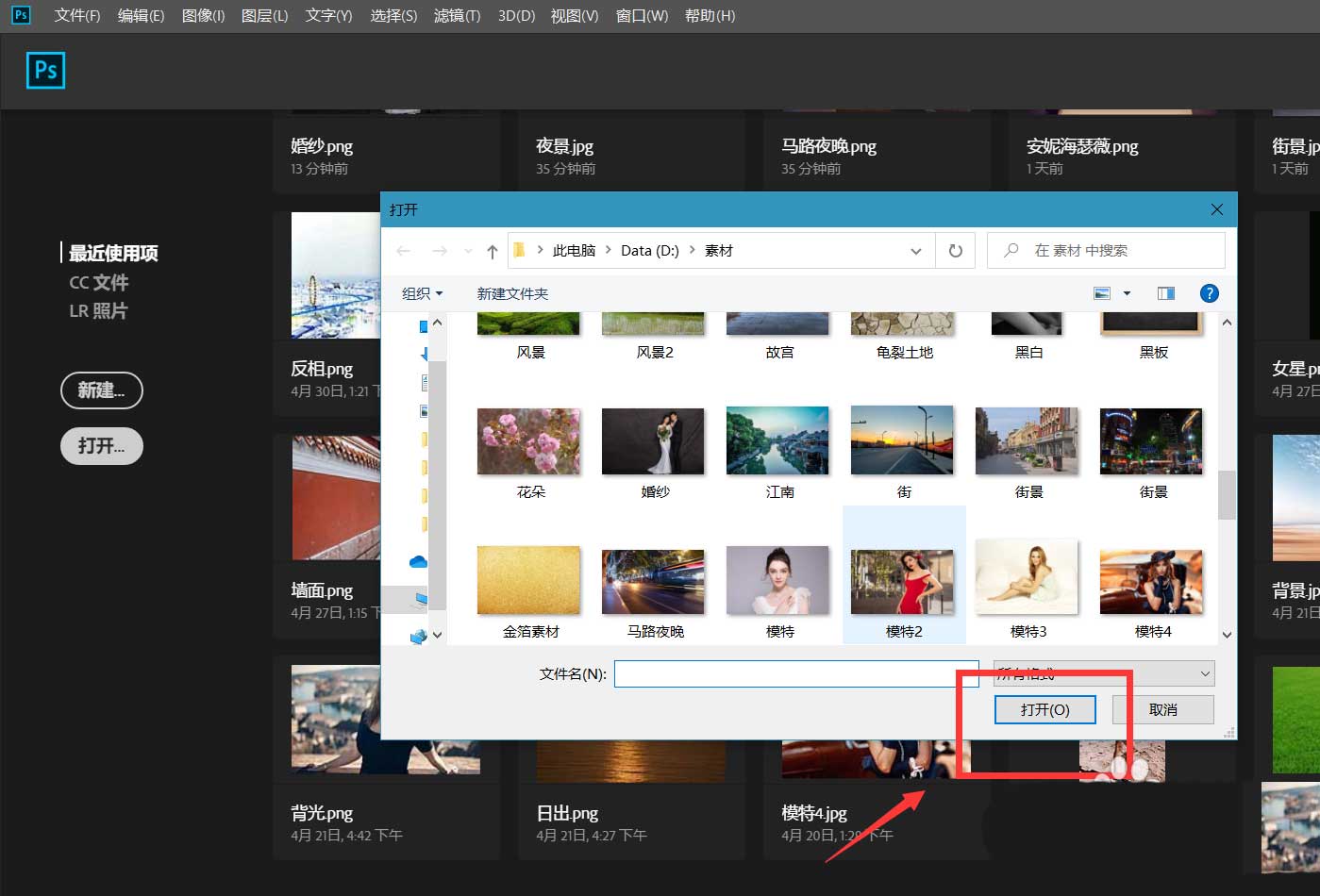Close the 打开 dialog with the X
The width and height of the screenshot is (1320, 896).
pos(1217,209)
